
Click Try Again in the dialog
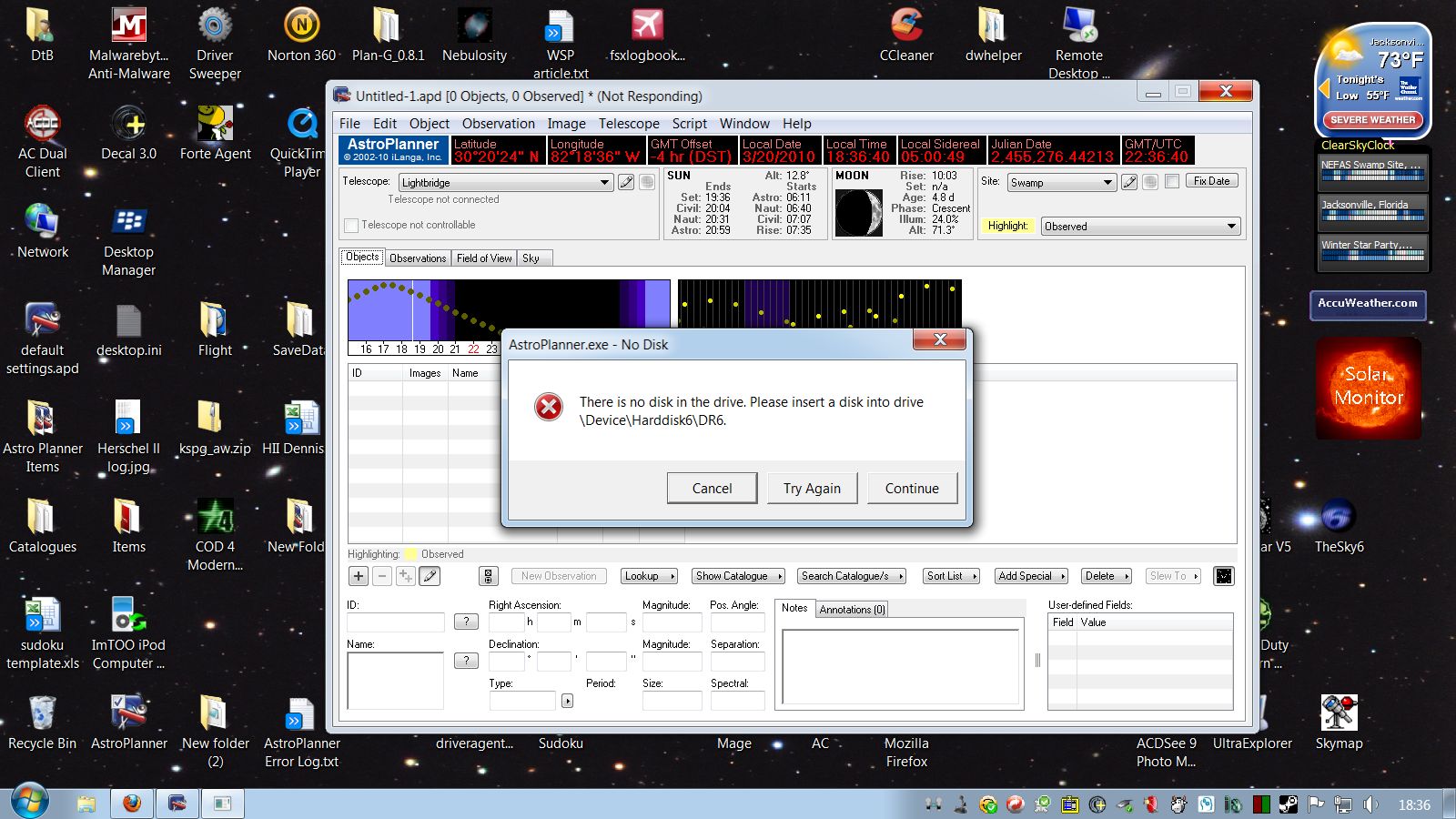click(x=812, y=489)
